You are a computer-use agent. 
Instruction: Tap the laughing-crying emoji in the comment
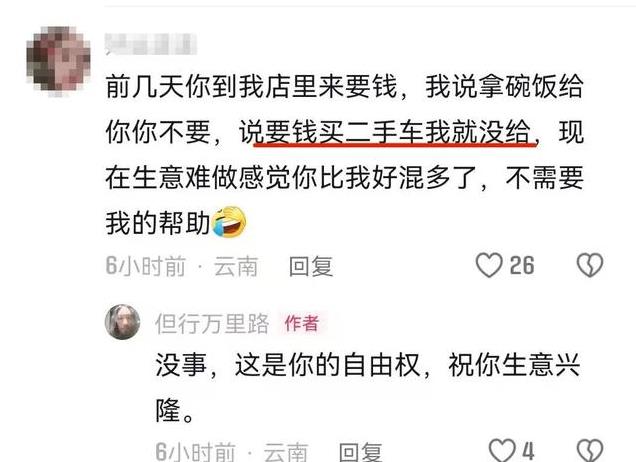click(229, 221)
